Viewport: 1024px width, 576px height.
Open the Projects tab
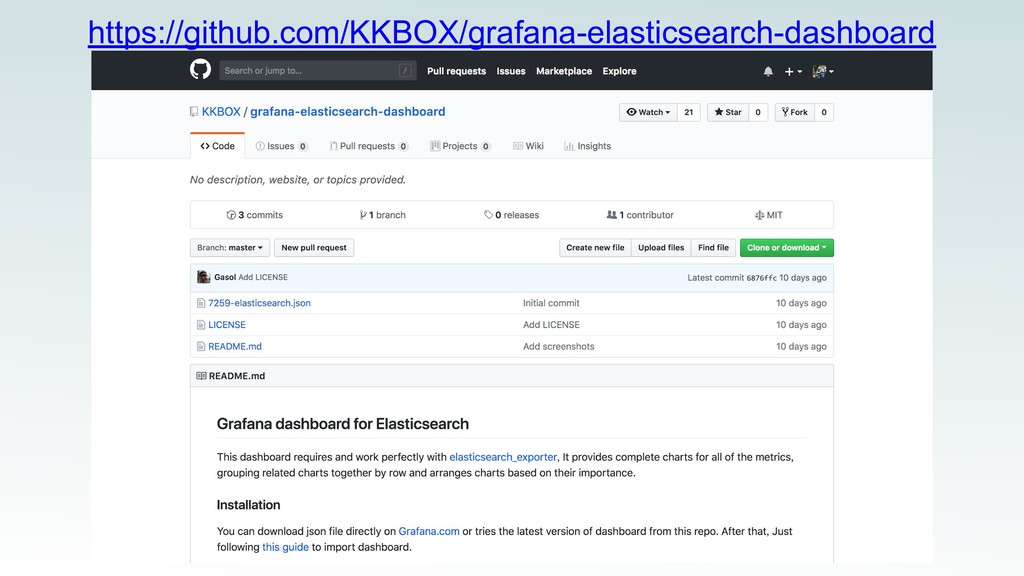click(x=460, y=146)
